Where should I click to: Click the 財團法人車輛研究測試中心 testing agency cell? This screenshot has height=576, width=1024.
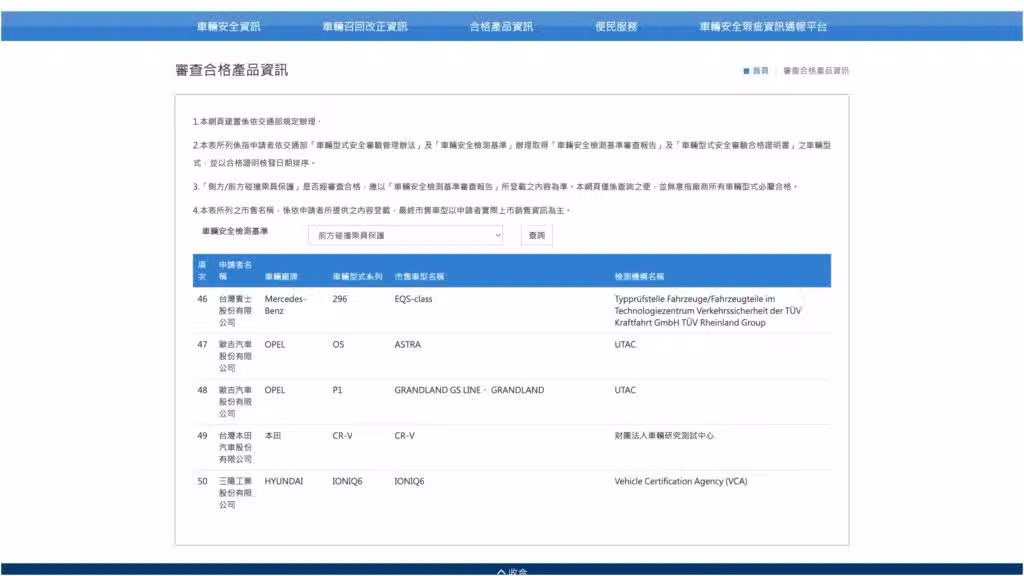pyautogui.click(x=664, y=436)
